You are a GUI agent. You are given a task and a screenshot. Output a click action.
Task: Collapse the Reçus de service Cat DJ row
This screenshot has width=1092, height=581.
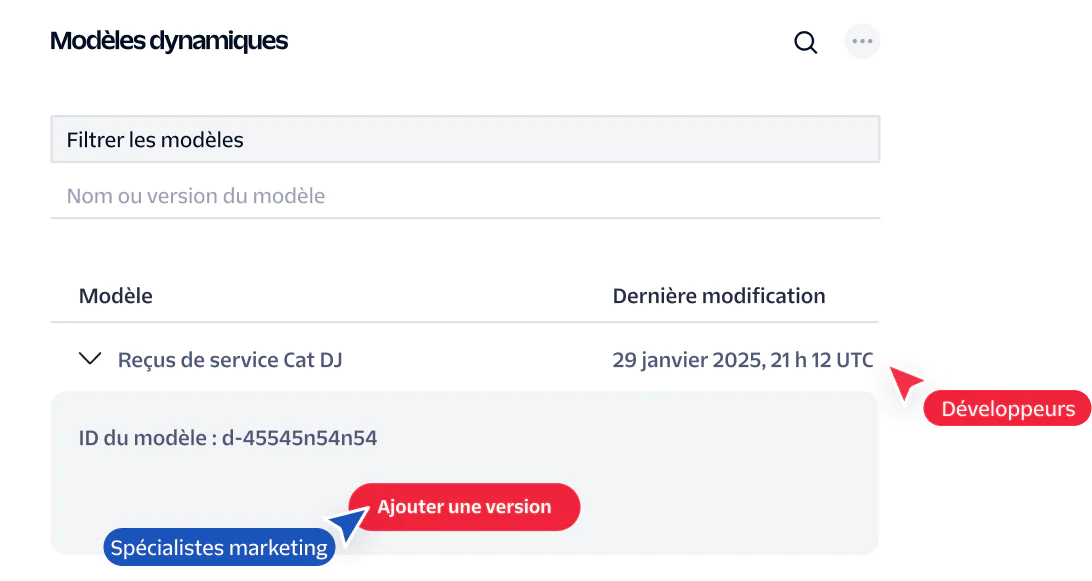click(90, 359)
